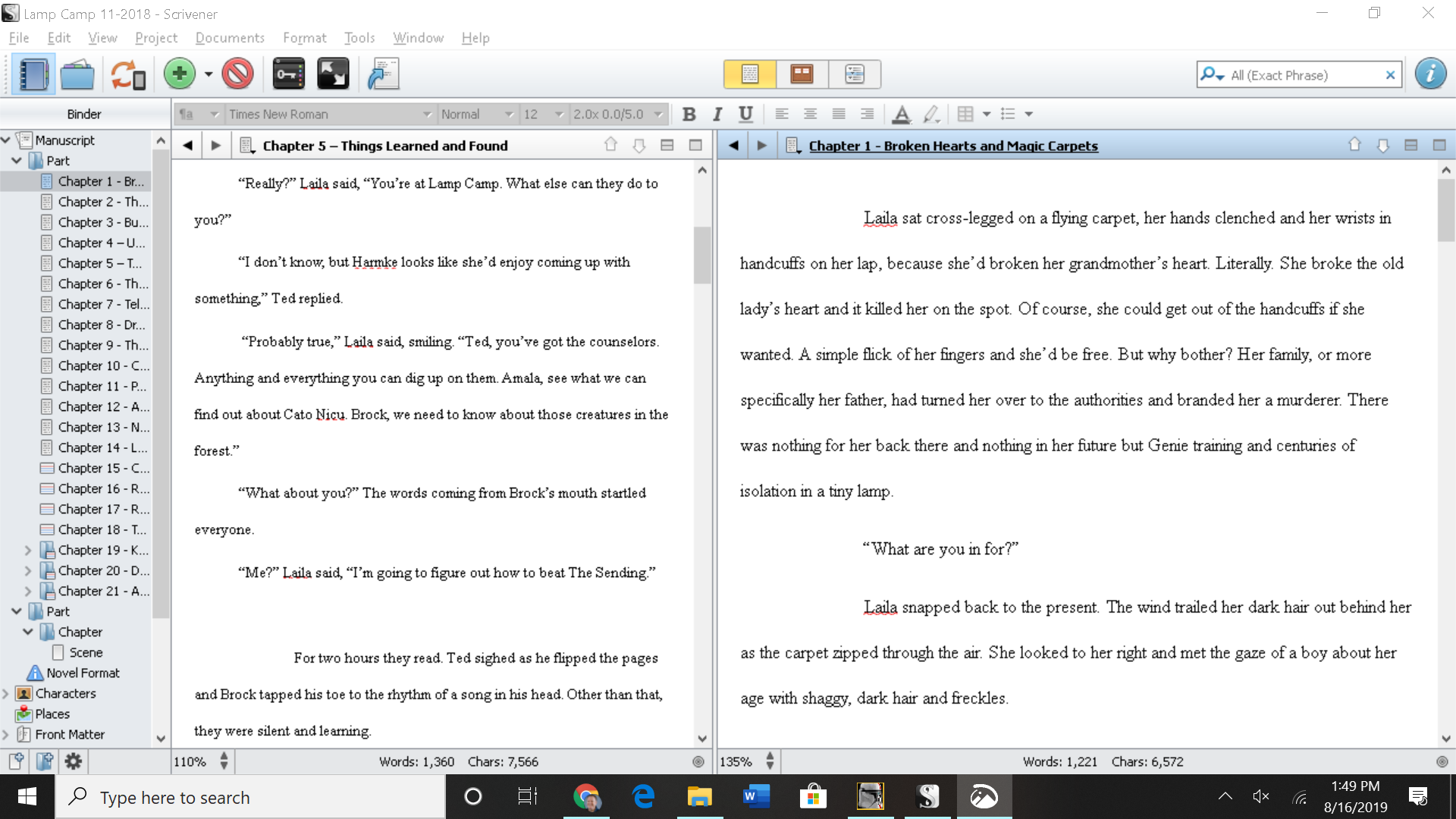Screen dimensions: 1456x819
Task: Open the Format menu
Action: [x=304, y=38]
